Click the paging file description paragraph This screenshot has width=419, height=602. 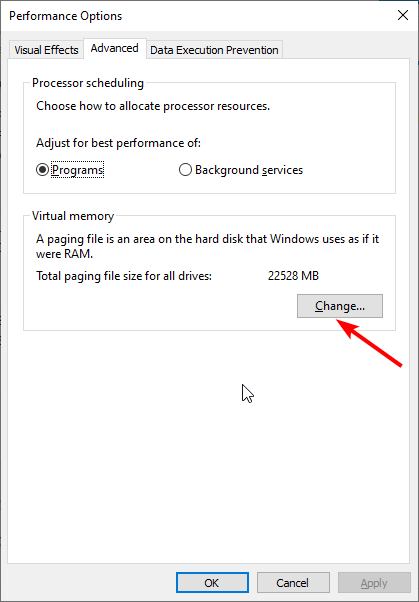click(x=207, y=246)
